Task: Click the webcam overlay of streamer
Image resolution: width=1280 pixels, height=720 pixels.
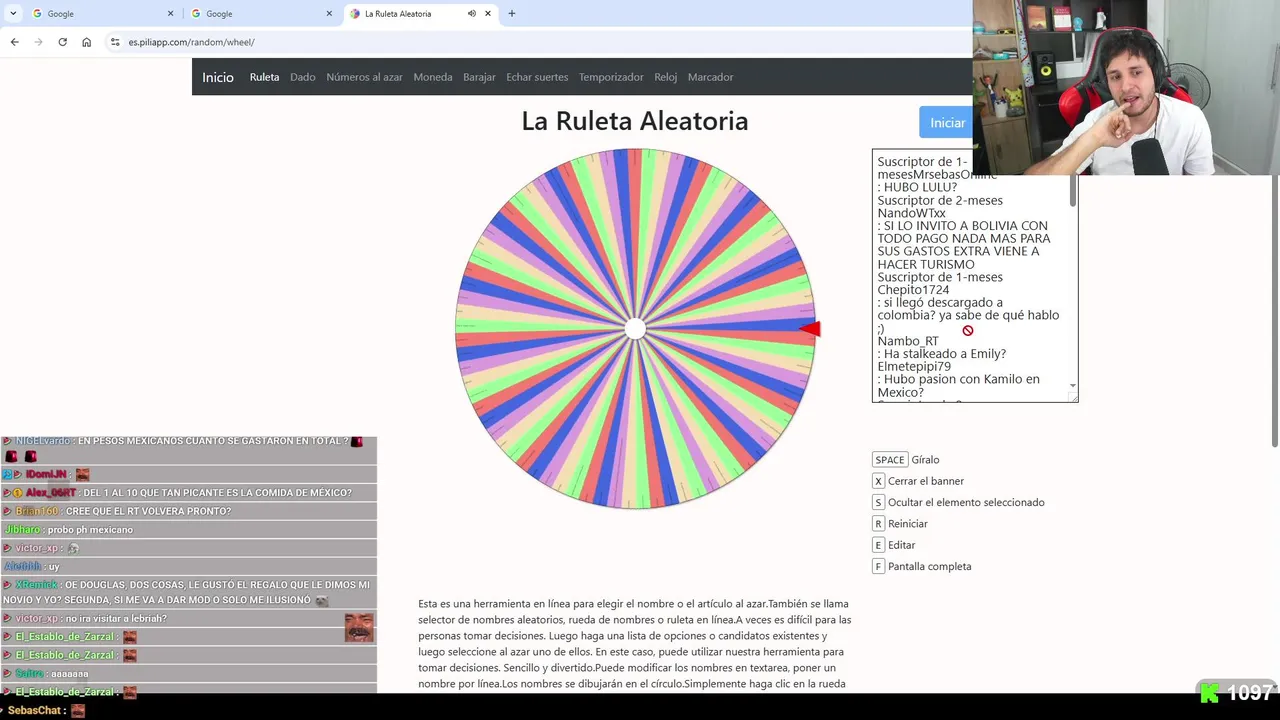Action: click(1126, 88)
